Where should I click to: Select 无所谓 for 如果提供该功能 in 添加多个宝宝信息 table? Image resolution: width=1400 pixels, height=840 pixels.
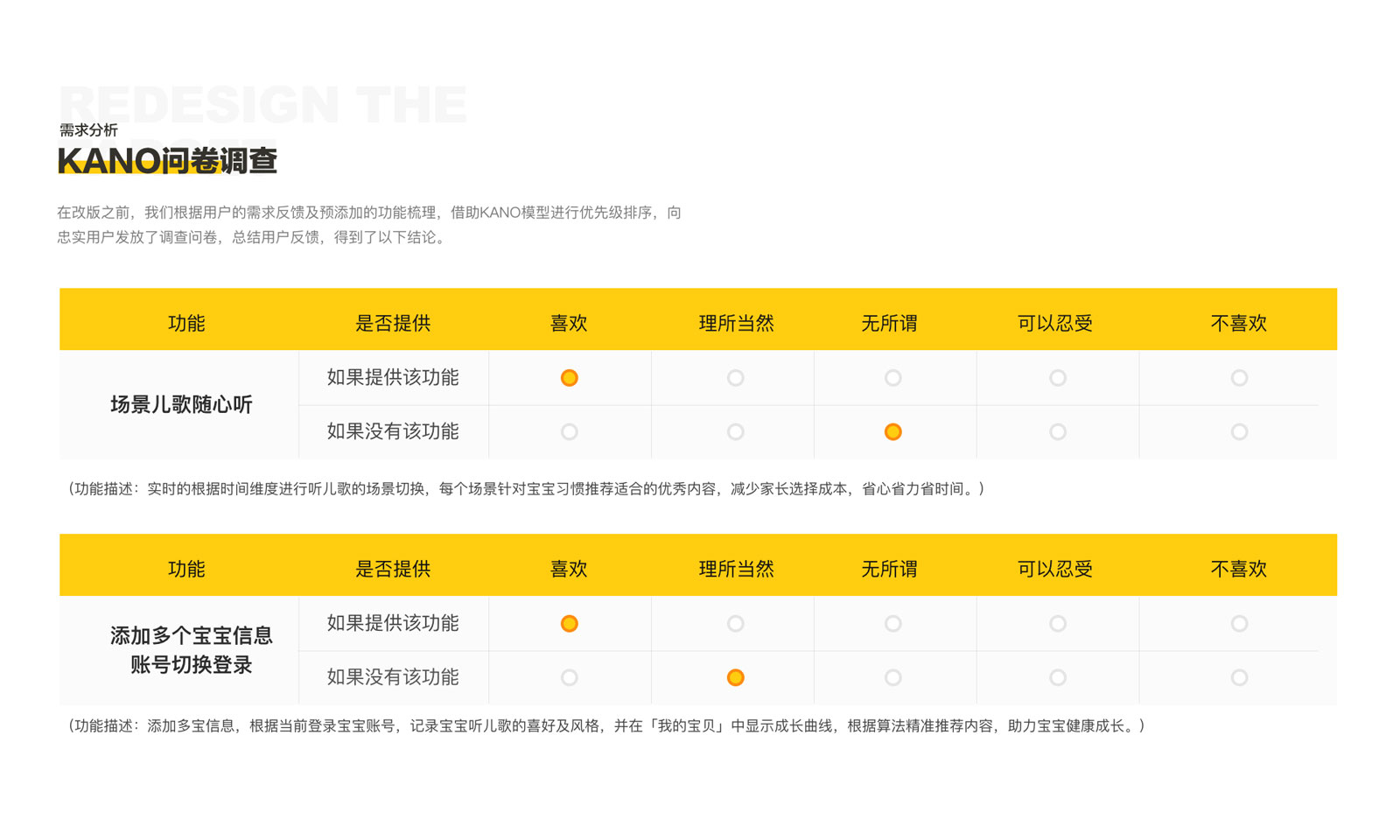(x=892, y=624)
